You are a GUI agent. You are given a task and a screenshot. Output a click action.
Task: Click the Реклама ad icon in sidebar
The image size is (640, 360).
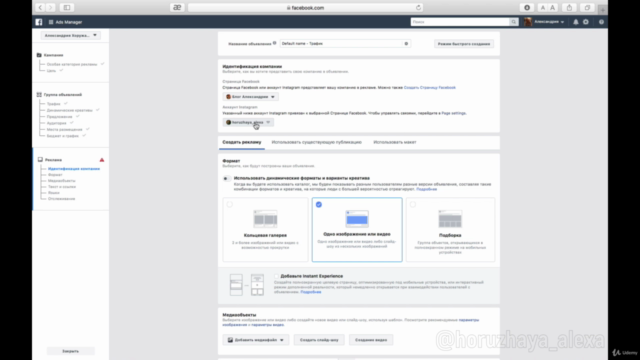(x=40, y=160)
